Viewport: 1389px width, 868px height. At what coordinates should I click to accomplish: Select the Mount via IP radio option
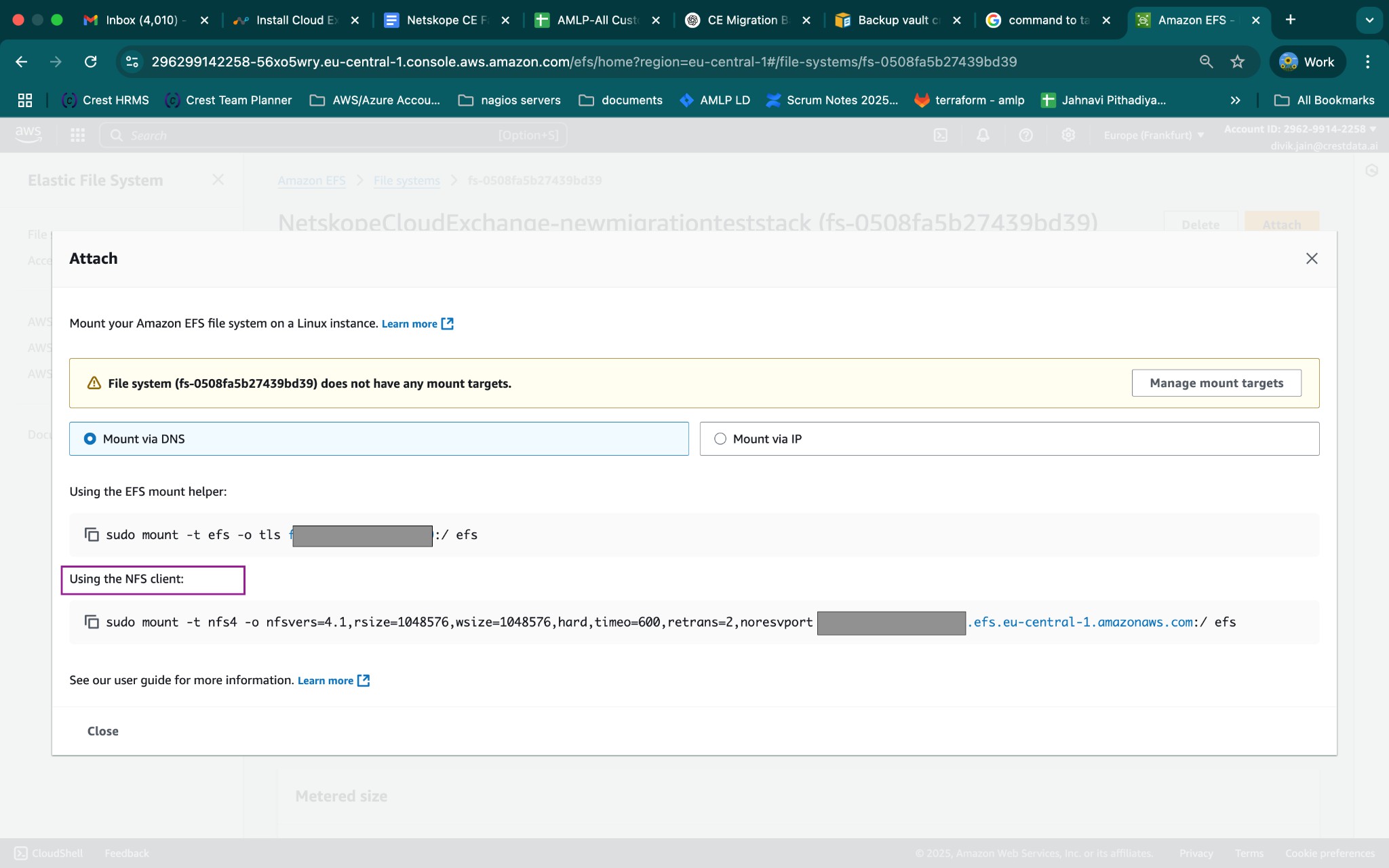pyautogui.click(x=720, y=439)
